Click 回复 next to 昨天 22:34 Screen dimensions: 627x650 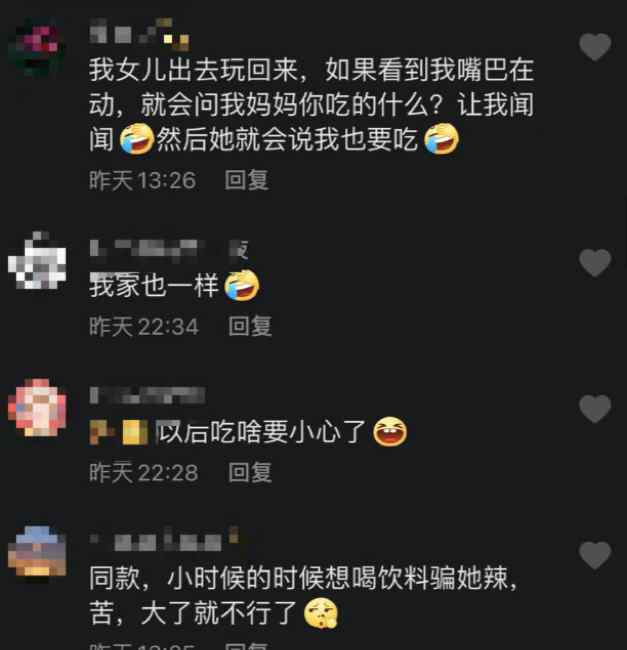pos(250,326)
